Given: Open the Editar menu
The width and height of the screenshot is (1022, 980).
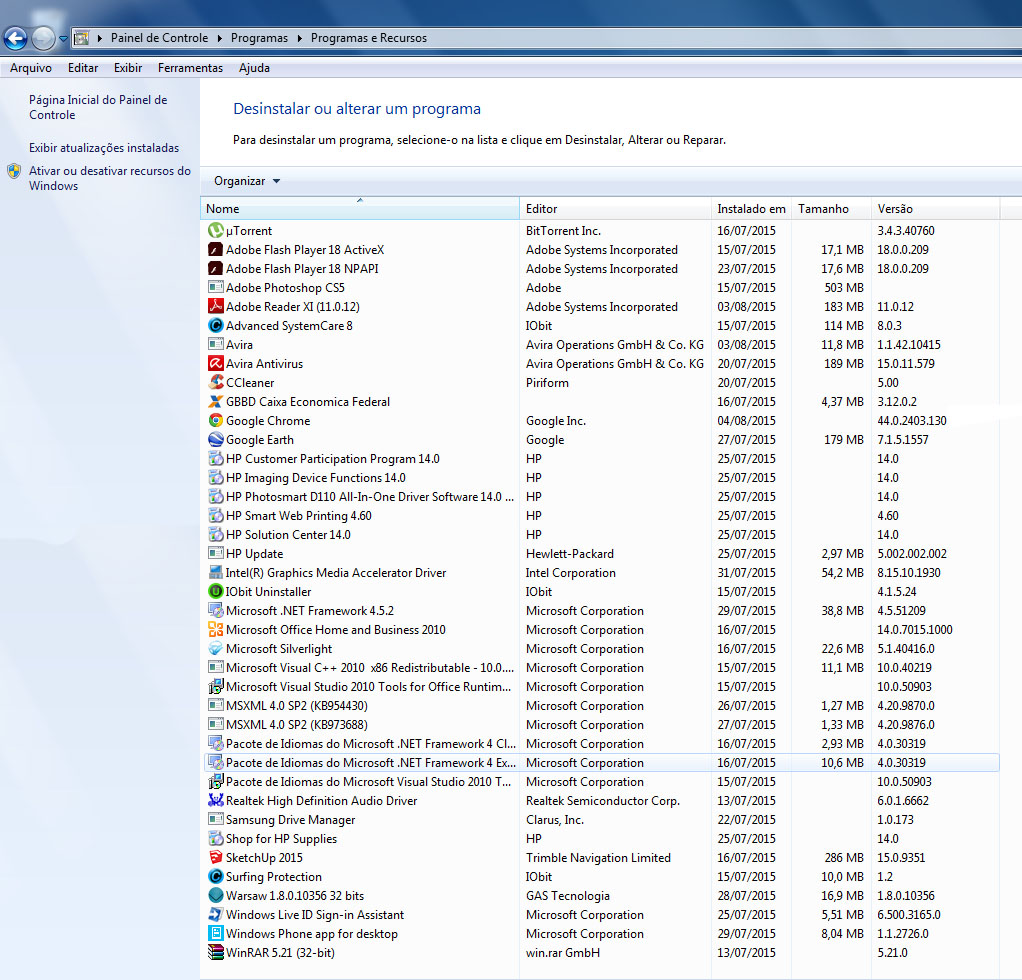Looking at the screenshot, I should [x=83, y=68].
